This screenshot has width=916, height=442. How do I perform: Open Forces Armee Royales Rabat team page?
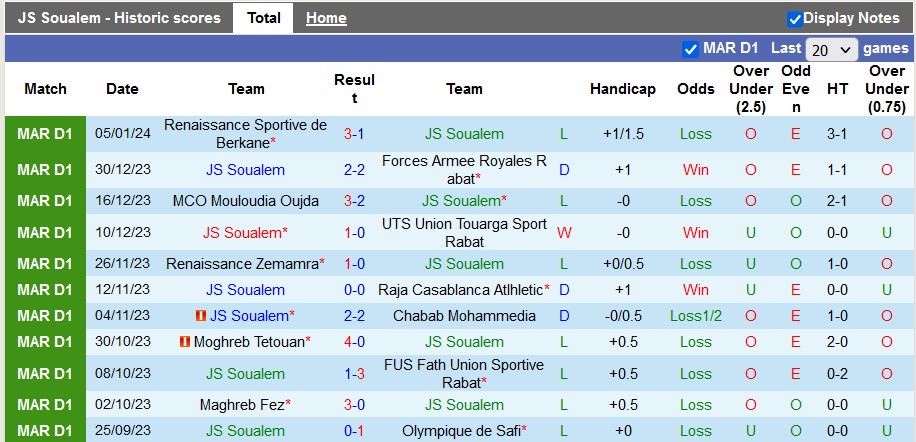point(464,169)
